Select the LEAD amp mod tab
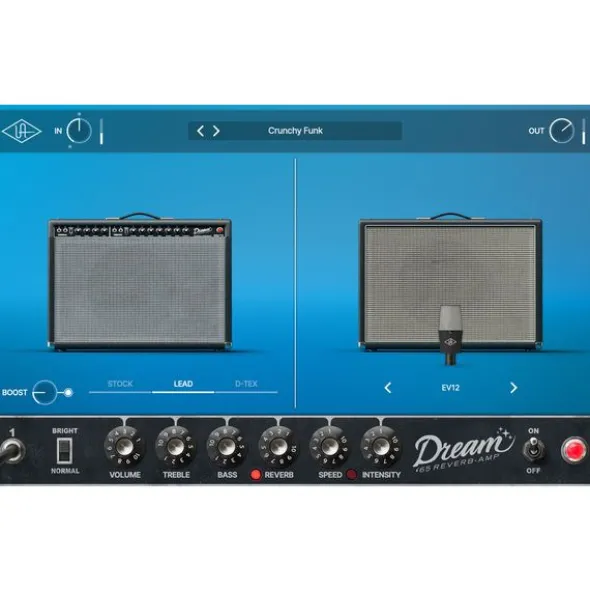The image size is (590, 591). pyautogui.click(x=183, y=384)
